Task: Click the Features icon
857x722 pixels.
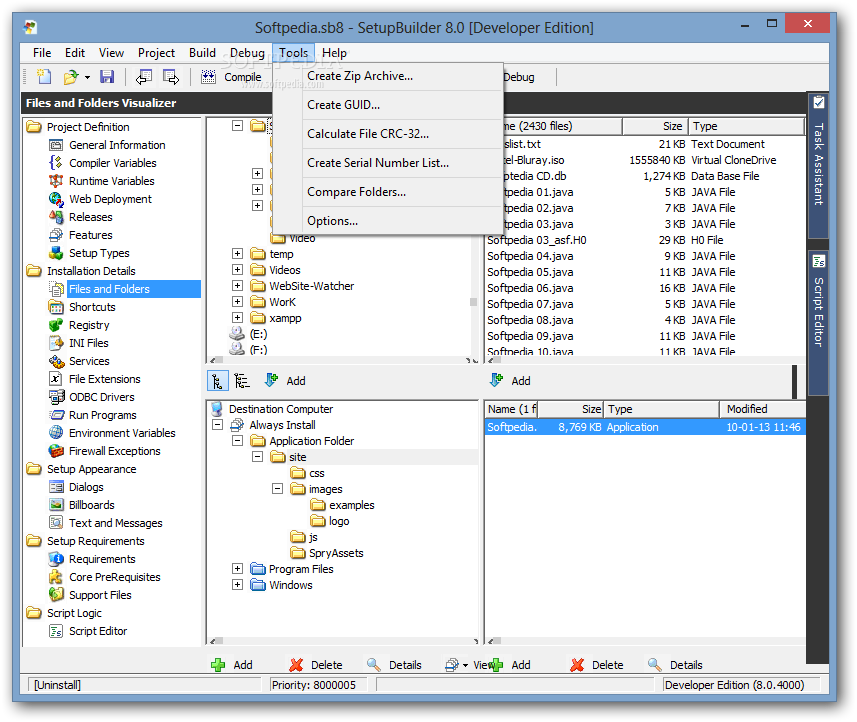Action: pyautogui.click(x=56, y=235)
